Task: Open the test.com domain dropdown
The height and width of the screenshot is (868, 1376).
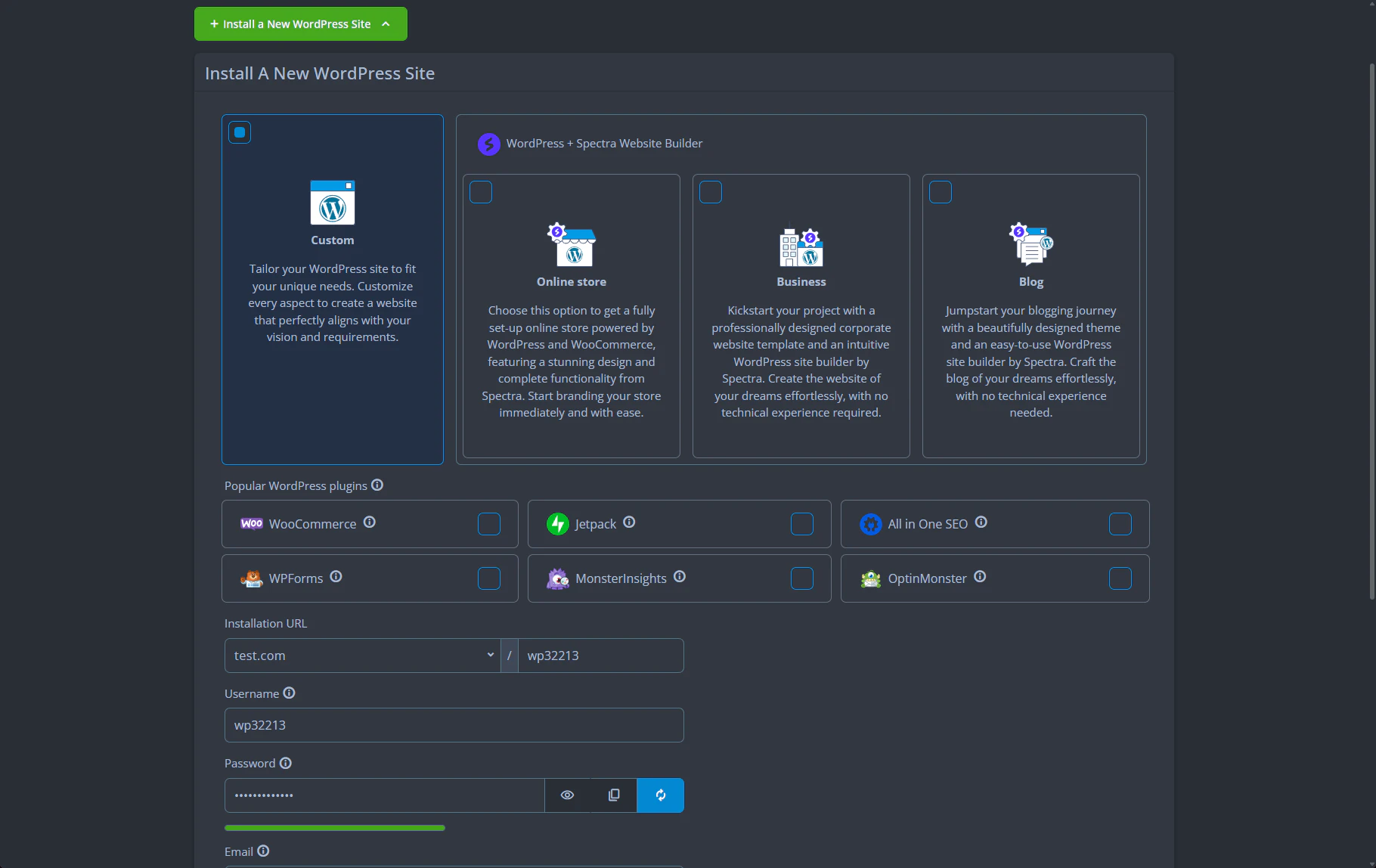Action: (362, 656)
